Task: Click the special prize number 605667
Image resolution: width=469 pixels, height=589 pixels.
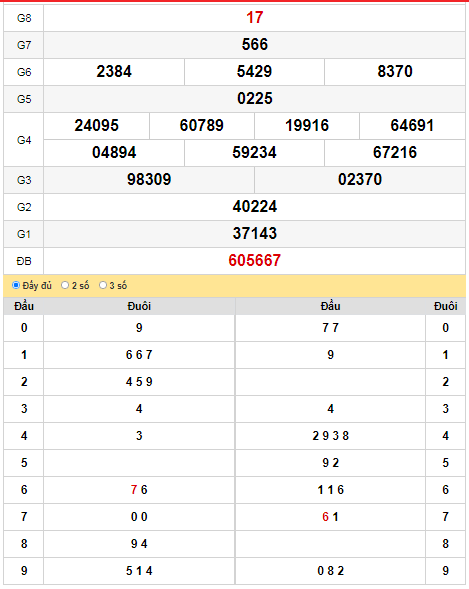Action: click(255, 261)
